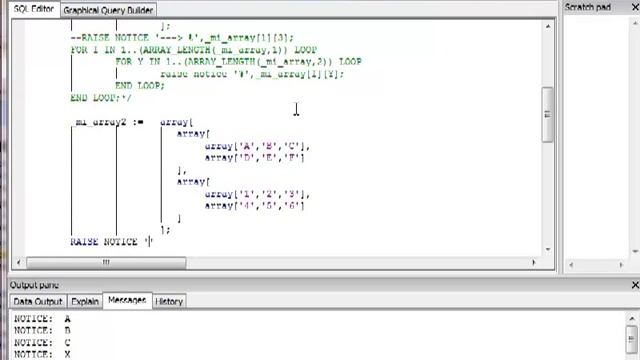The width and height of the screenshot is (640, 360).
Task: Click inside the Scratch pad text area
Action: (597, 139)
